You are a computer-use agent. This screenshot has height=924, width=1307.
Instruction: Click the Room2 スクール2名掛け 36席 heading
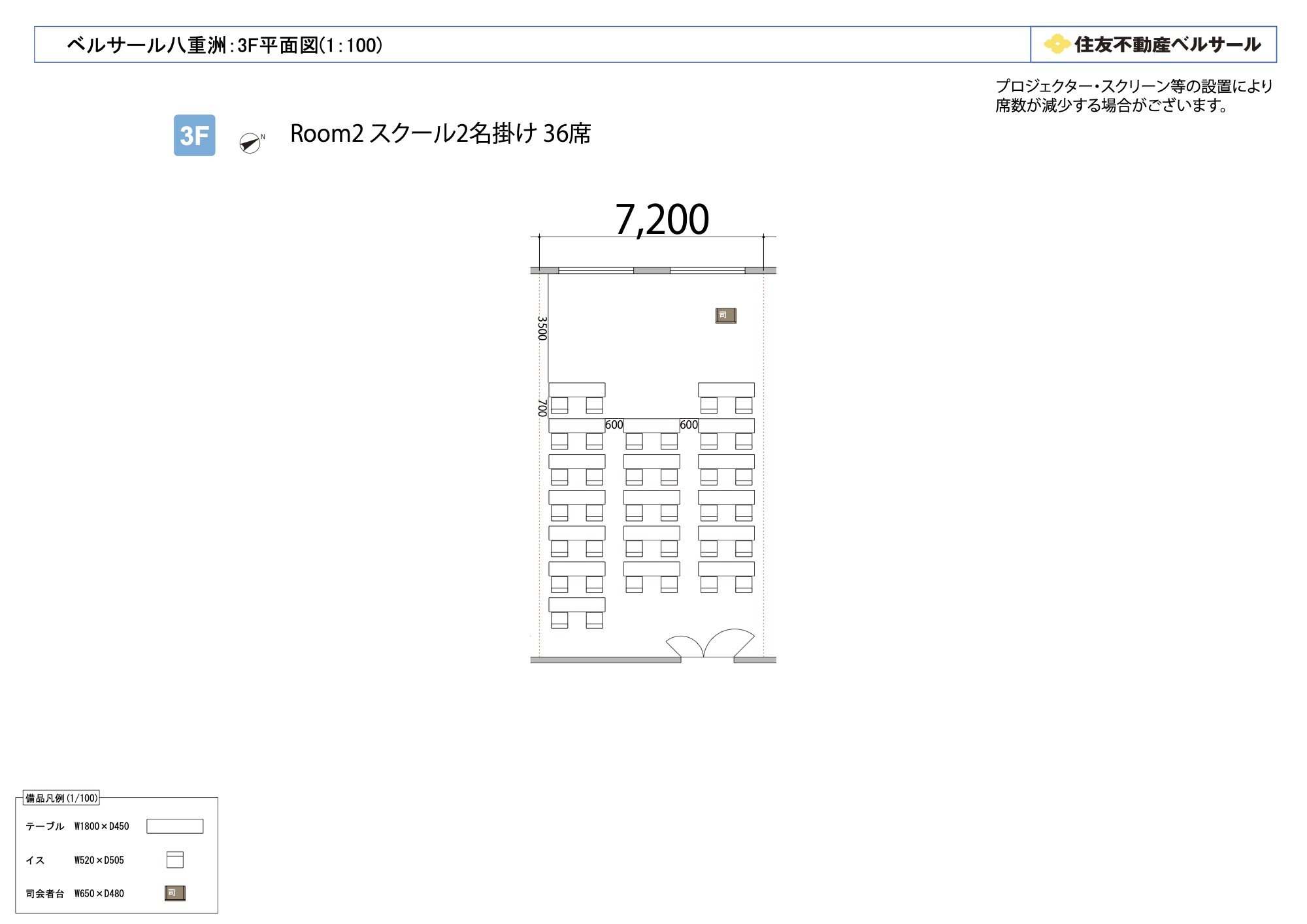tap(440, 134)
